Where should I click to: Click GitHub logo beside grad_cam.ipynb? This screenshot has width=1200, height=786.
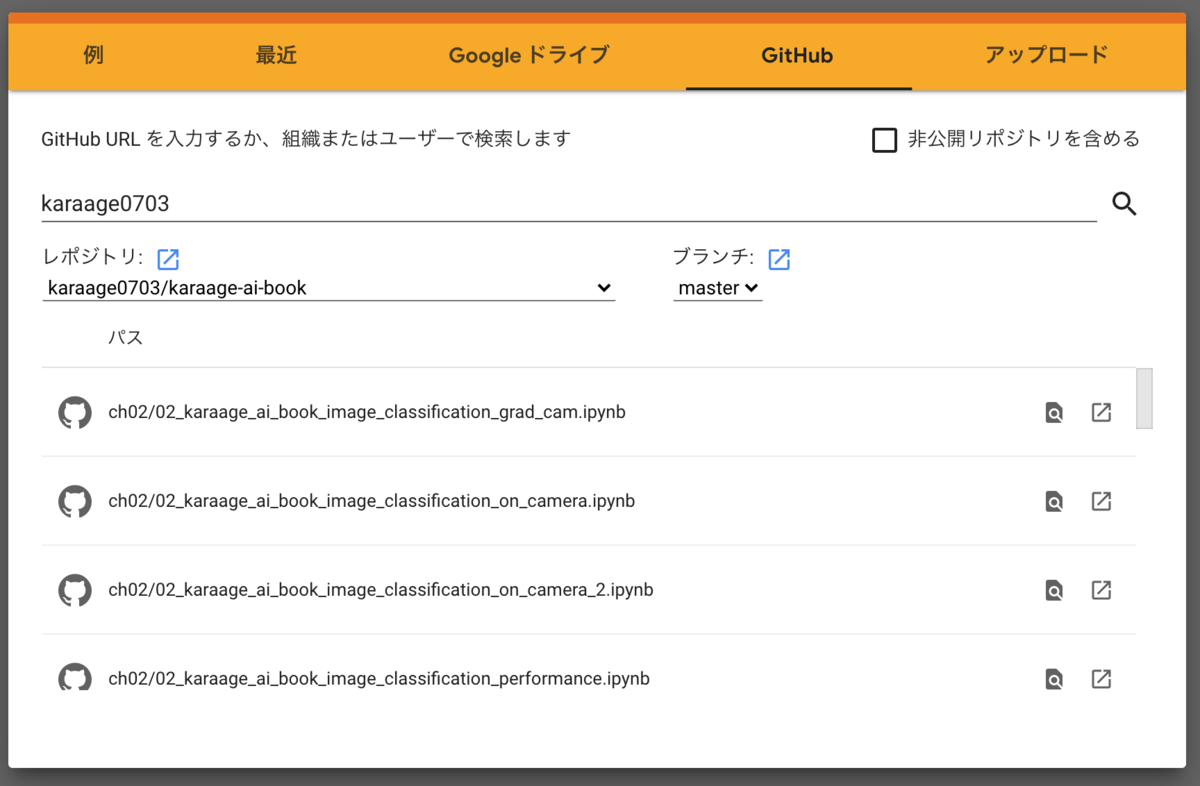(x=75, y=412)
